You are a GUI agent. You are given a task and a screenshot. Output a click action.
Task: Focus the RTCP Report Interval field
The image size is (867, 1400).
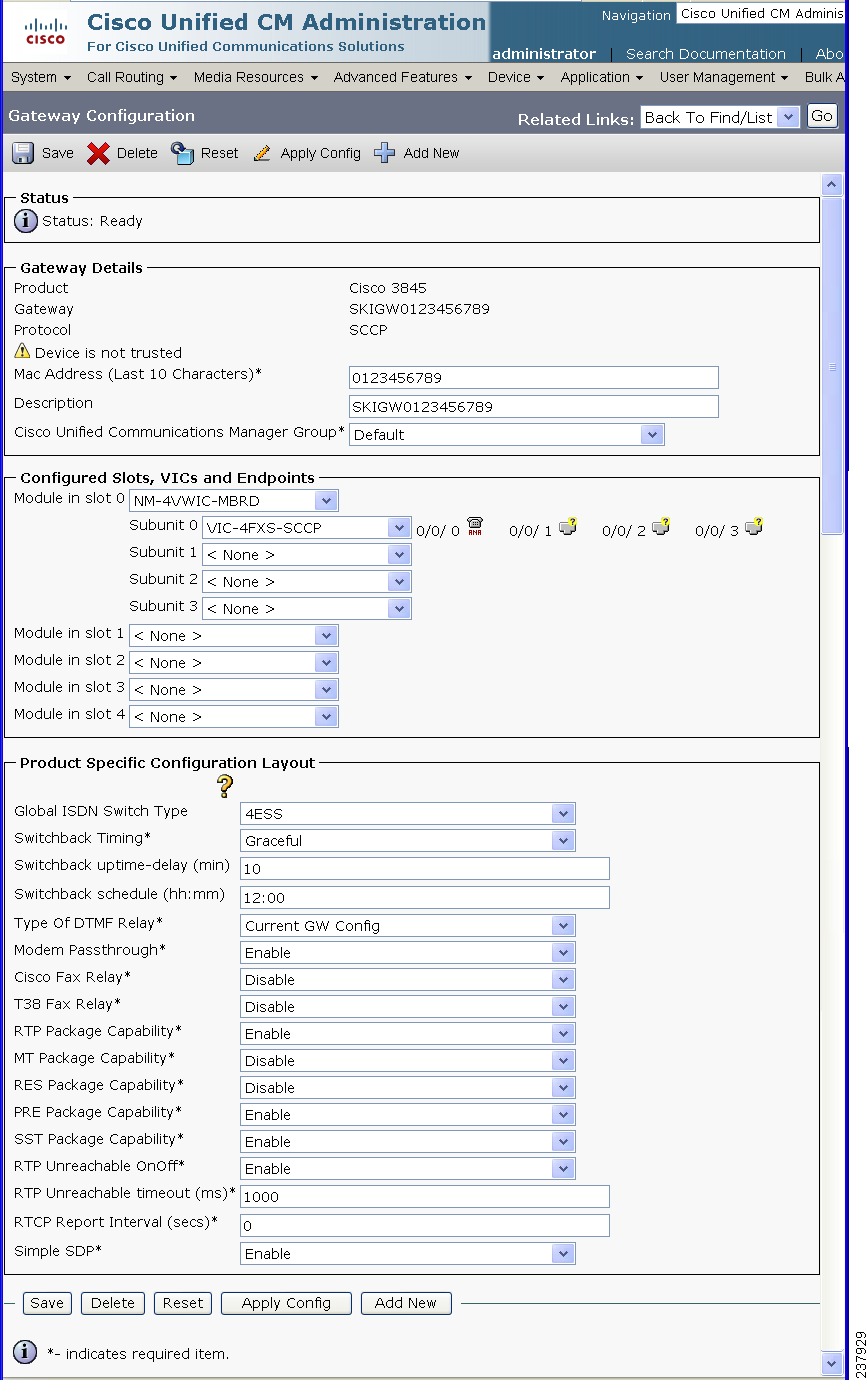[x=425, y=1225]
